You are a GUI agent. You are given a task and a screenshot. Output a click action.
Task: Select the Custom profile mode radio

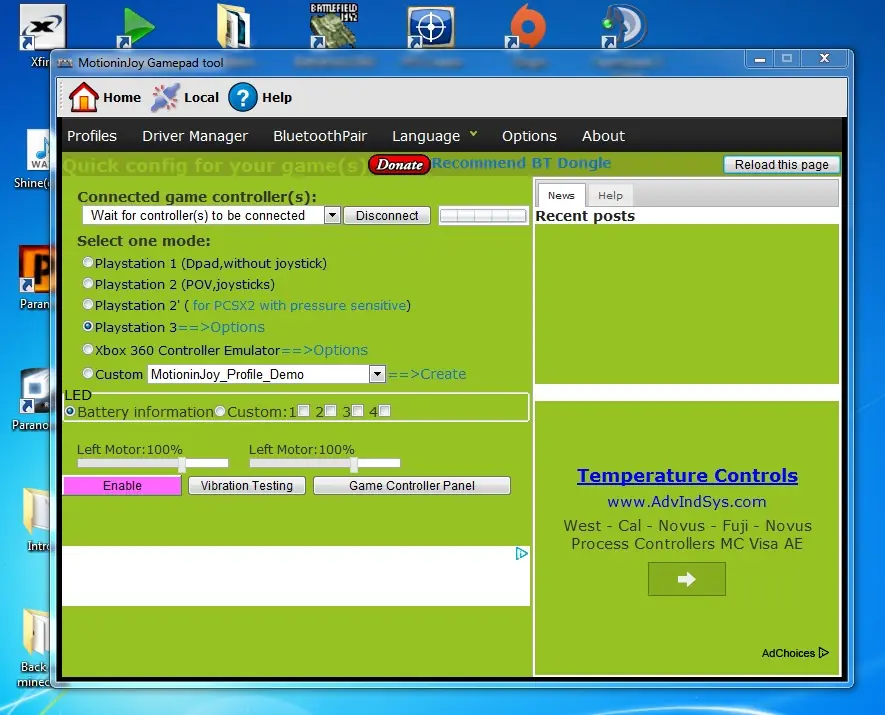point(87,373)
